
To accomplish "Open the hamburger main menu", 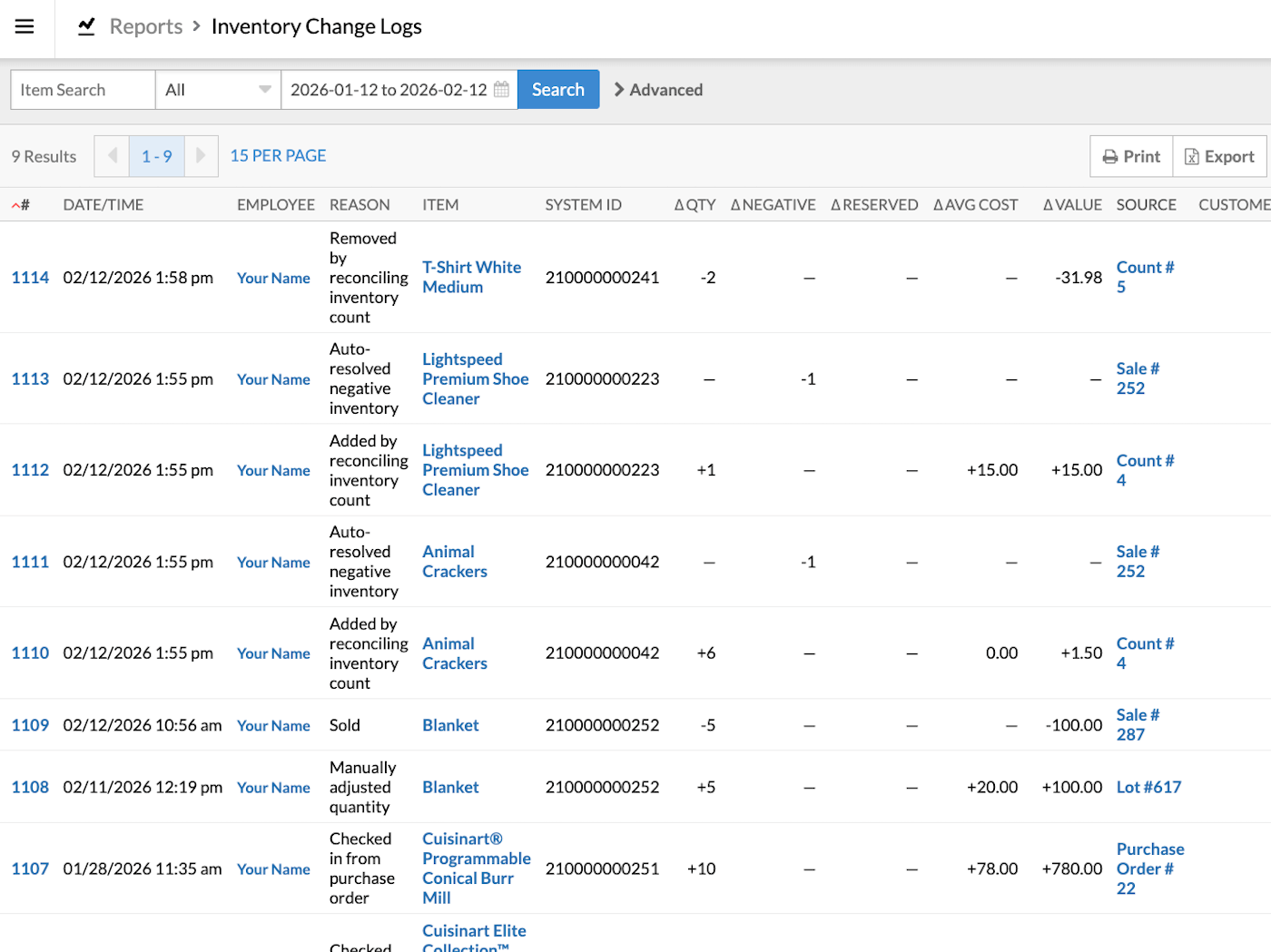I will (25, 26).
